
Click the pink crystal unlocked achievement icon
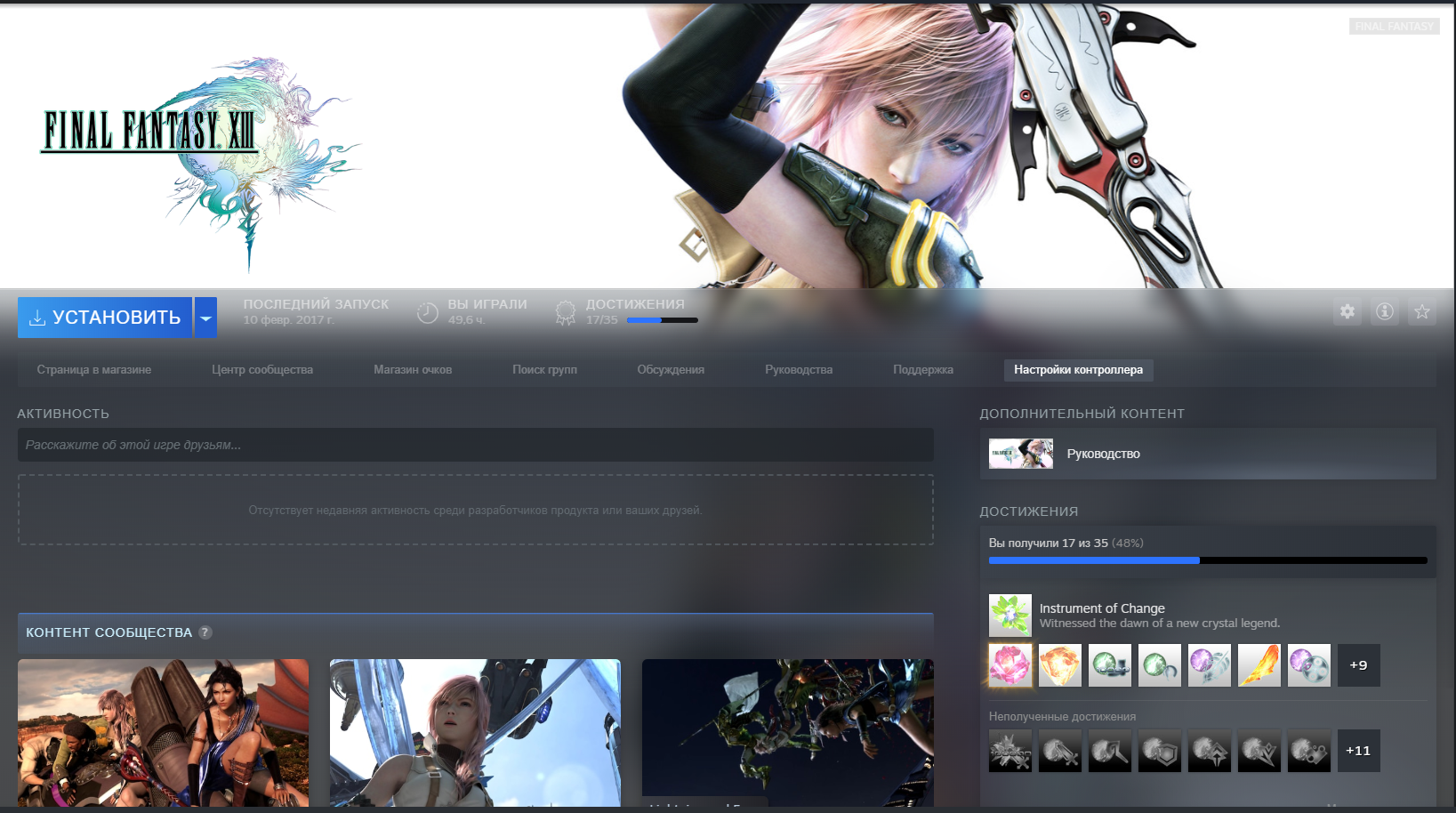1010,665
